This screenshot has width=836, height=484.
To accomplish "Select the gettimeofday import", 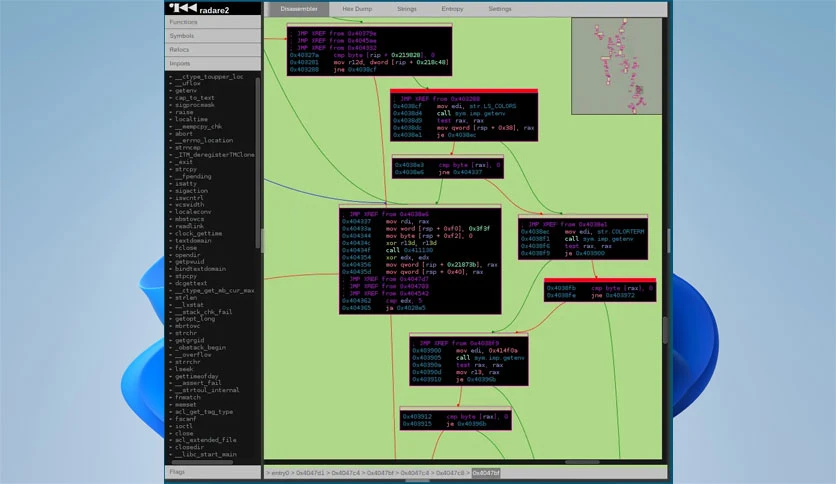I will 196,376.
